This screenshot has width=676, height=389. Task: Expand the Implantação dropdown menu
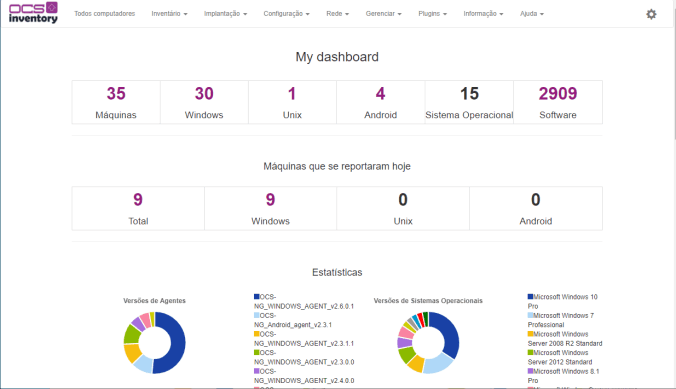(x=225, y=14)
